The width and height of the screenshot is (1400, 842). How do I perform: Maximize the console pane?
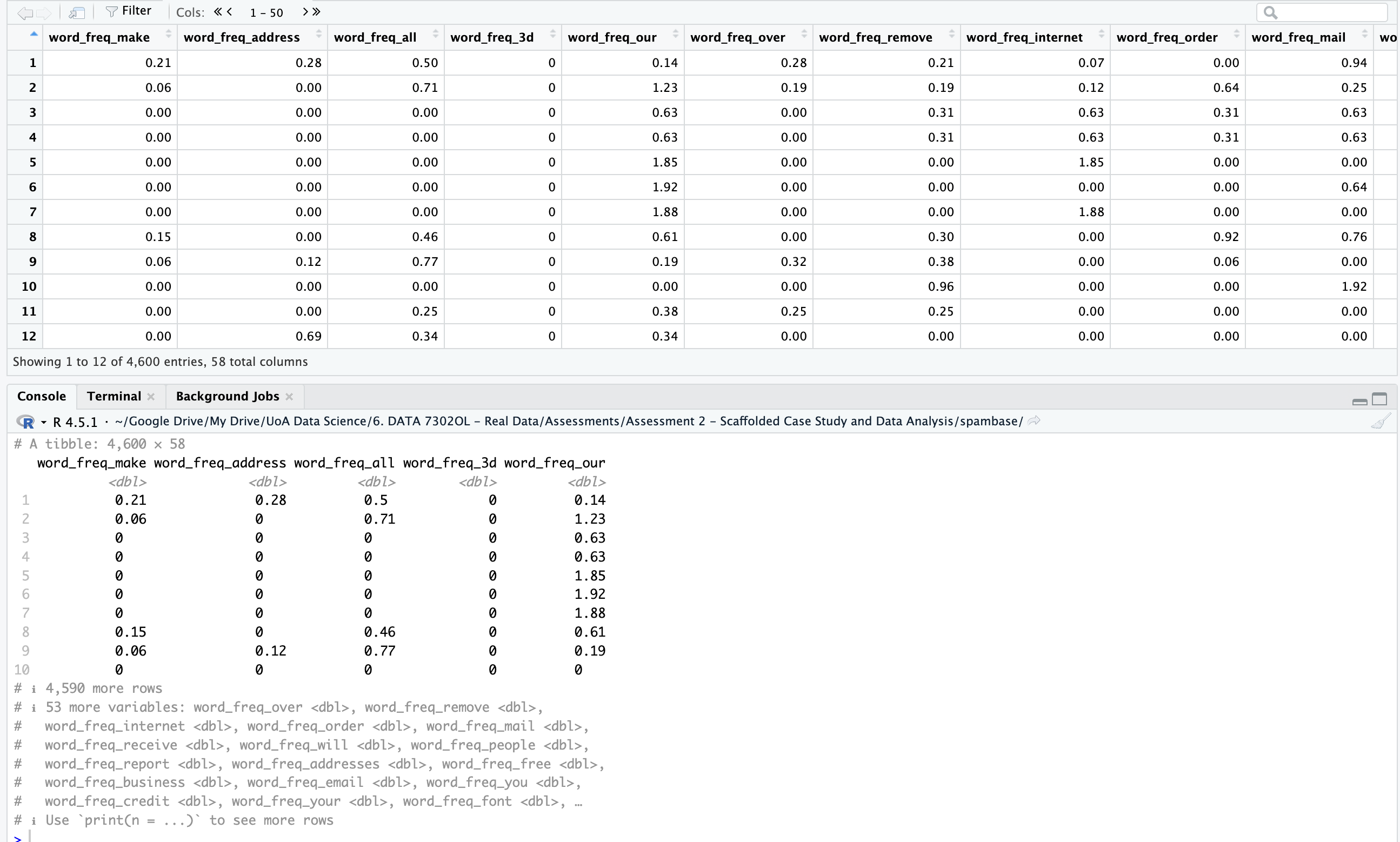1379,399
